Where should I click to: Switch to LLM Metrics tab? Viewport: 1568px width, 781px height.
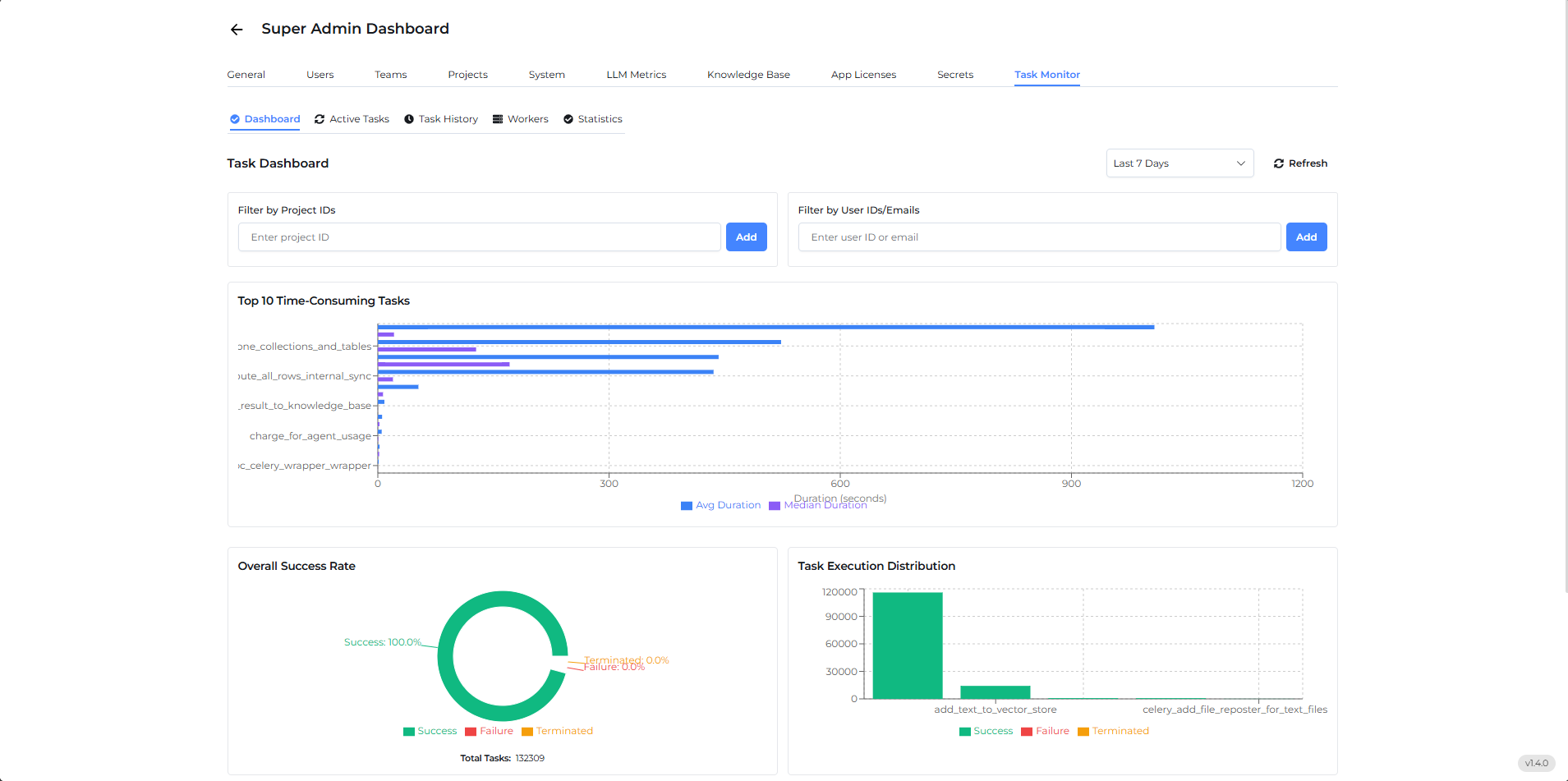637,75
